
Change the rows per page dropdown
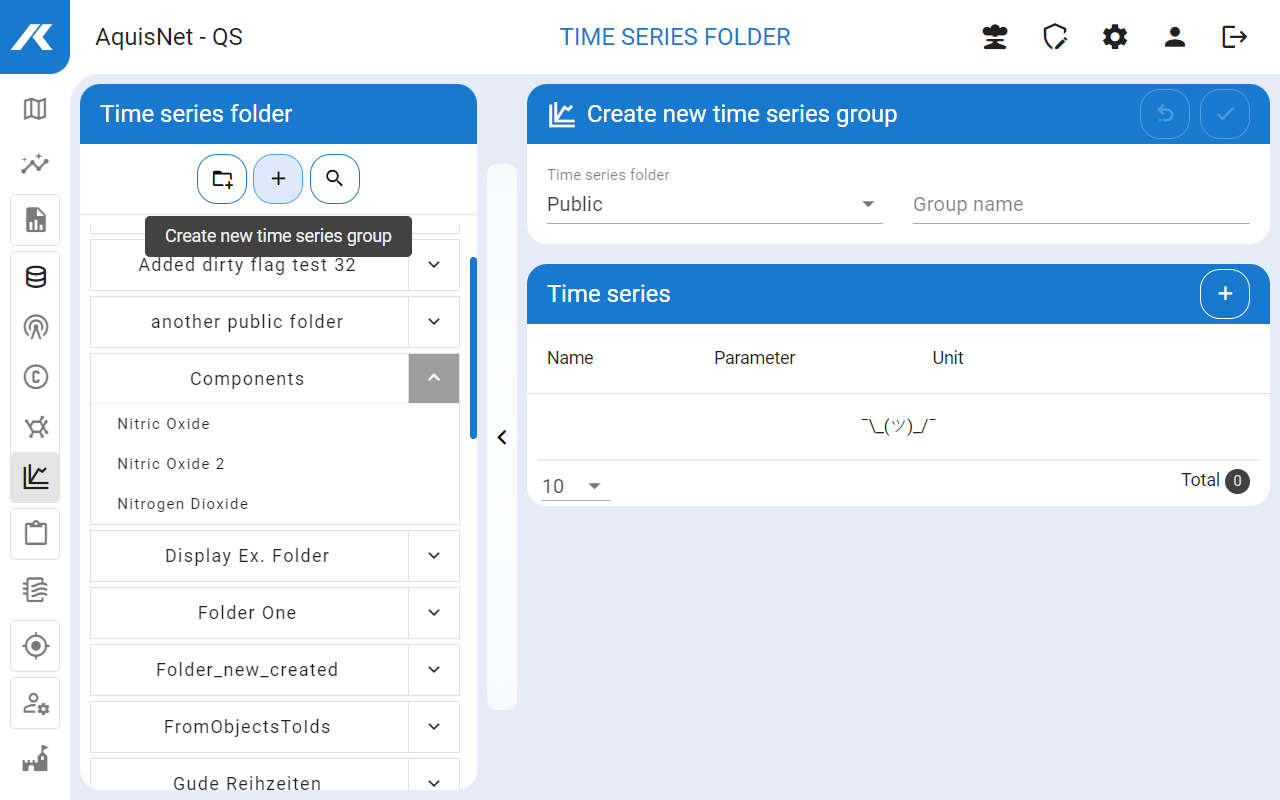pyautogui.click(x=575, y=486)
